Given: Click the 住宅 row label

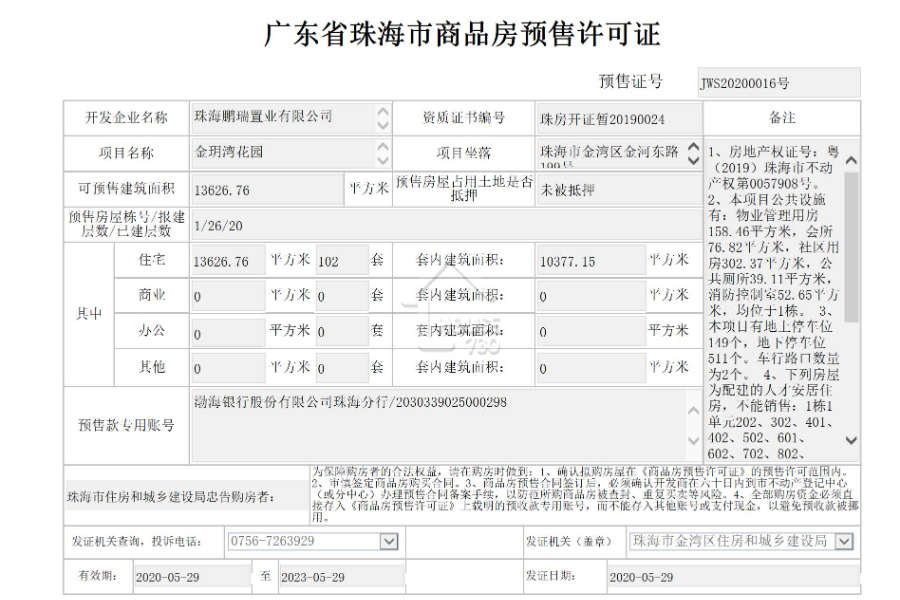Looking at the screenshot, I should 152,260.
